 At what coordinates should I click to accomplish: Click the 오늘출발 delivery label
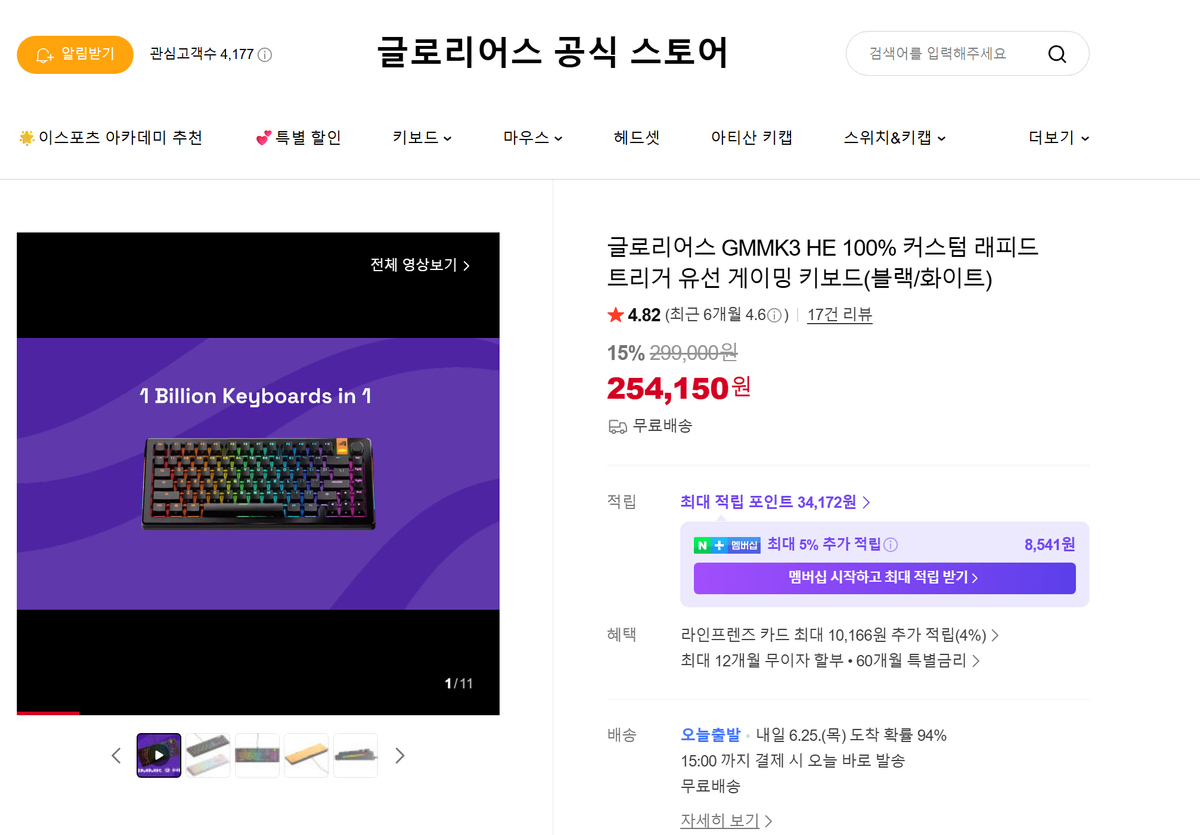(x=711, y=735)
